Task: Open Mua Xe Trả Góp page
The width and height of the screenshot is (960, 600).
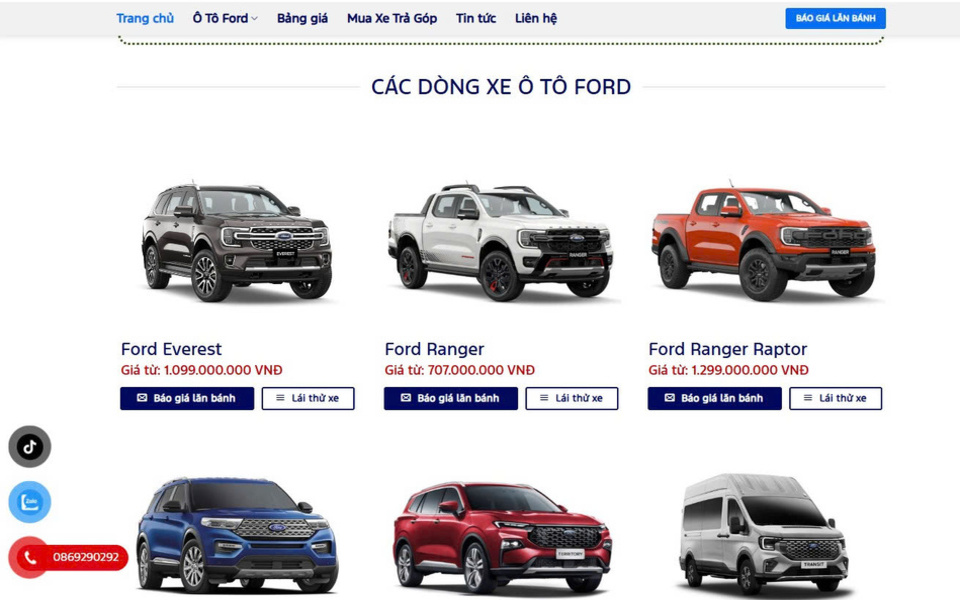Action: 392,18
